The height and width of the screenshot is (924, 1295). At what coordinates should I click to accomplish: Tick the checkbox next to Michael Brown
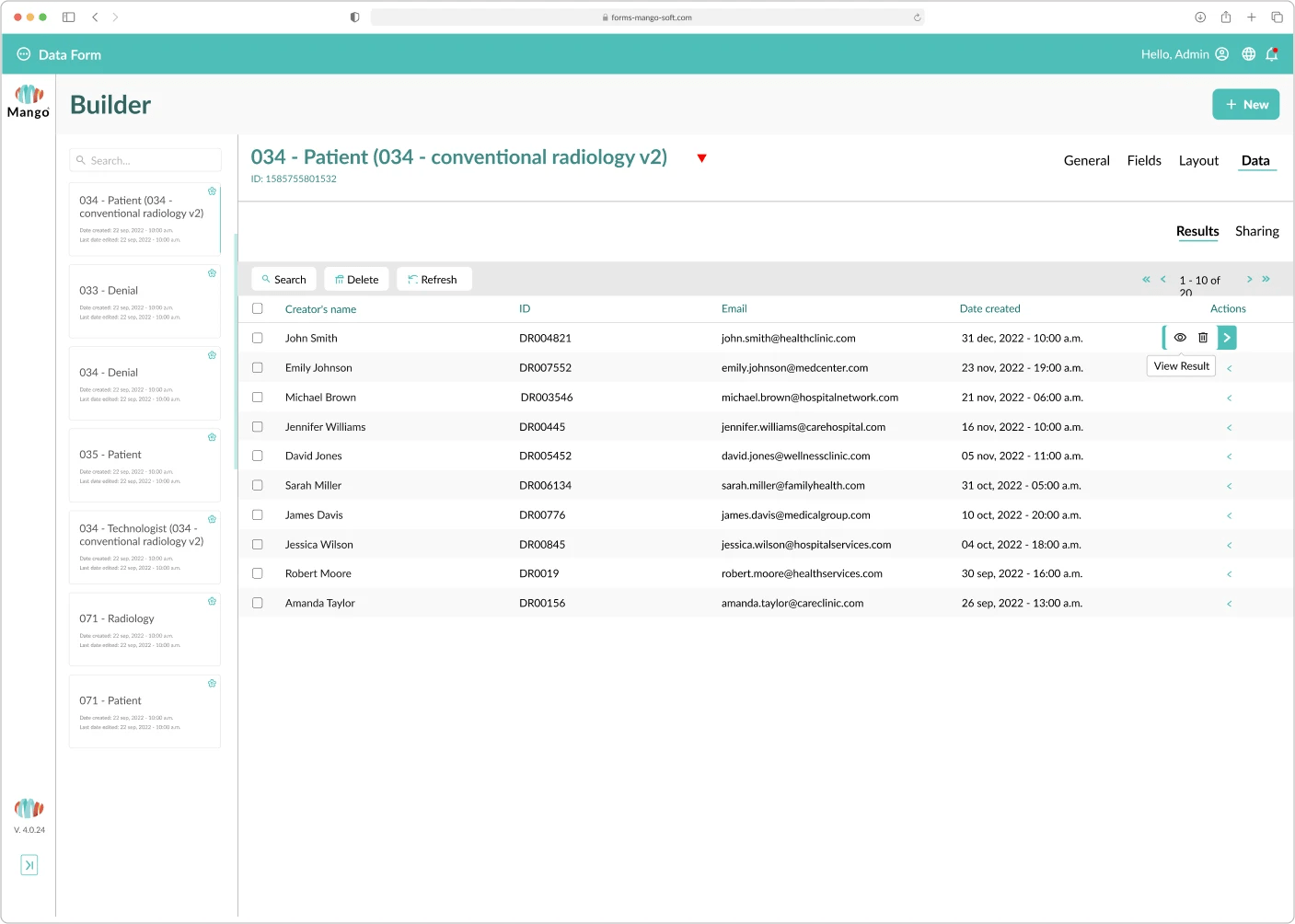click(x=258, y=397)
